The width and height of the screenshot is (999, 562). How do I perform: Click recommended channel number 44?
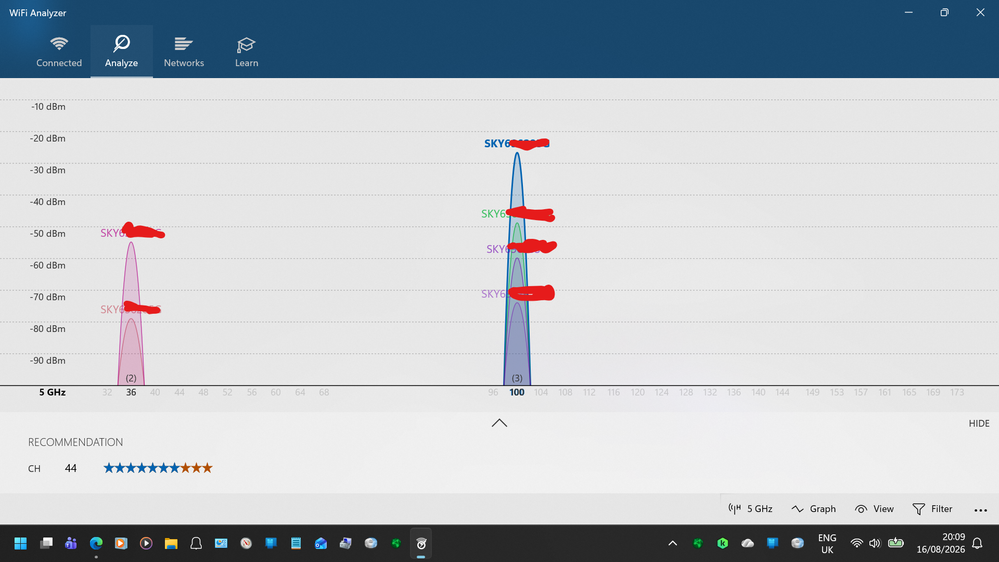tap(71, 468)
